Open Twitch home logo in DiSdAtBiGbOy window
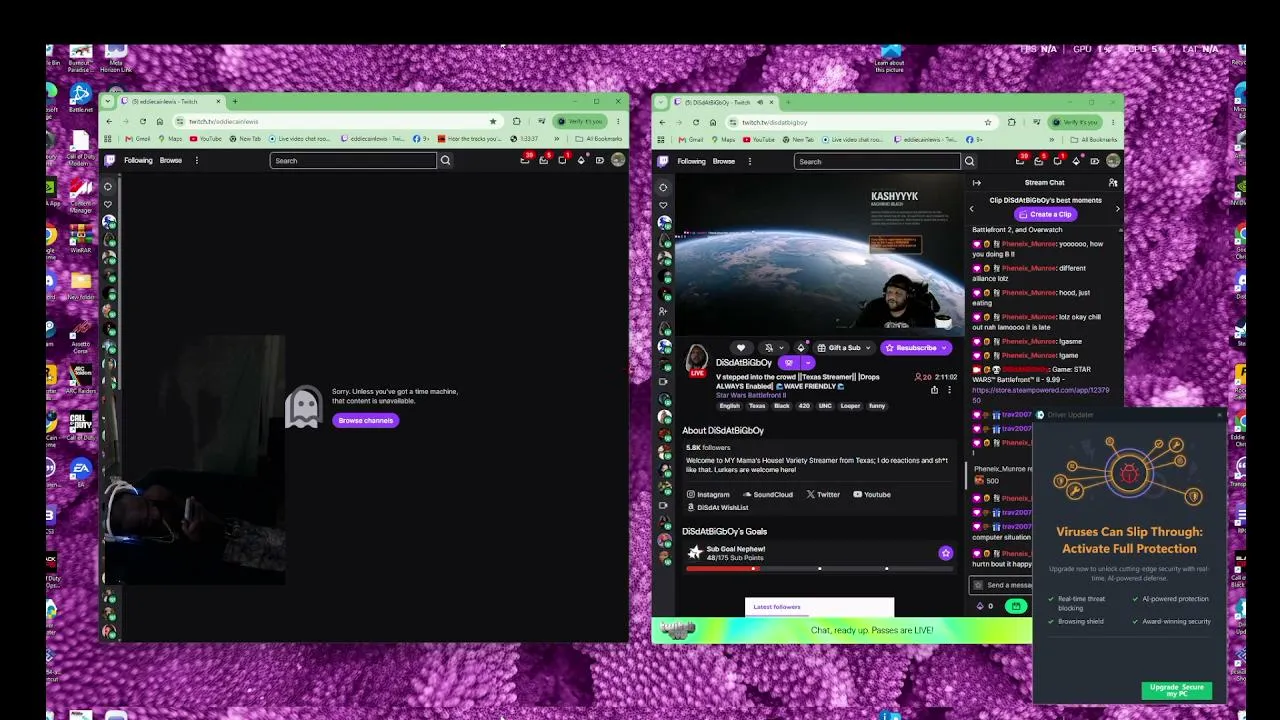 point(663,161)
